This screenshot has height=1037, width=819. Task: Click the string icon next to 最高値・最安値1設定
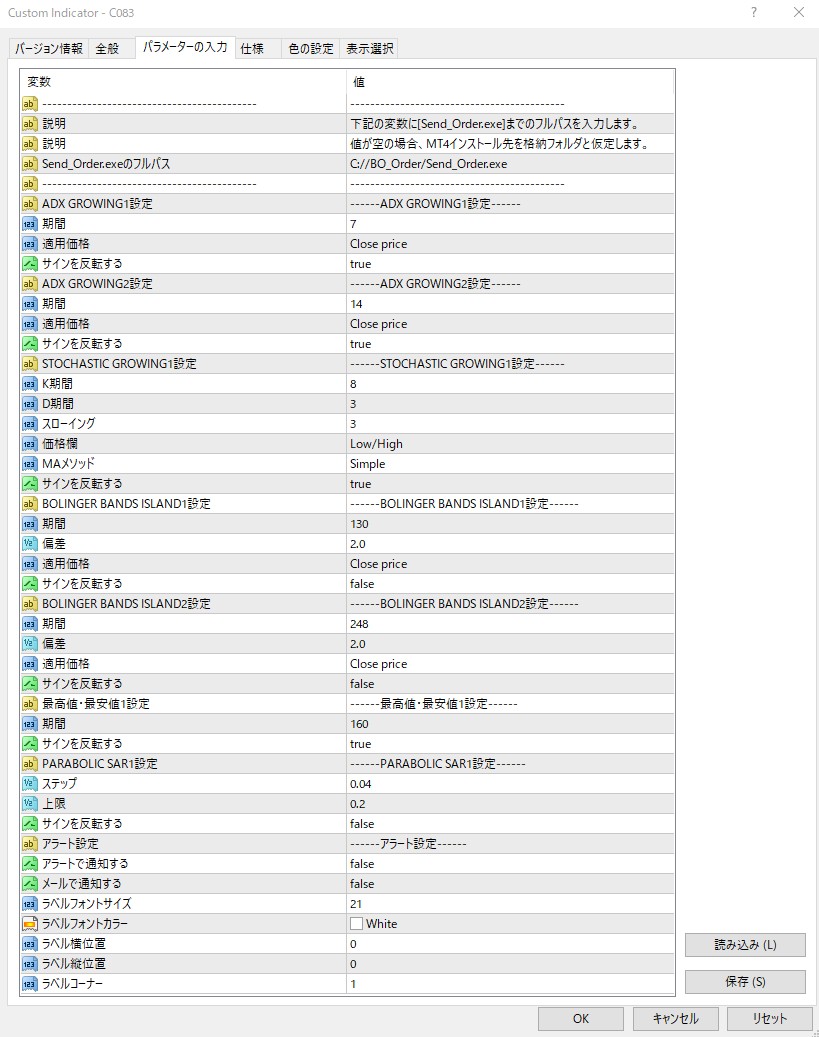pyautogui.click(x=30, y=704)
